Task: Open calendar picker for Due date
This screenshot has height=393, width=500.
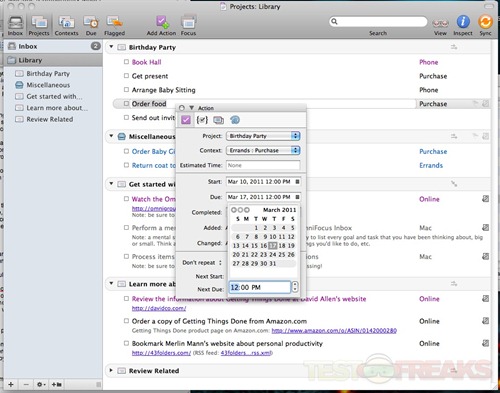Action: (x=297, y=197)
